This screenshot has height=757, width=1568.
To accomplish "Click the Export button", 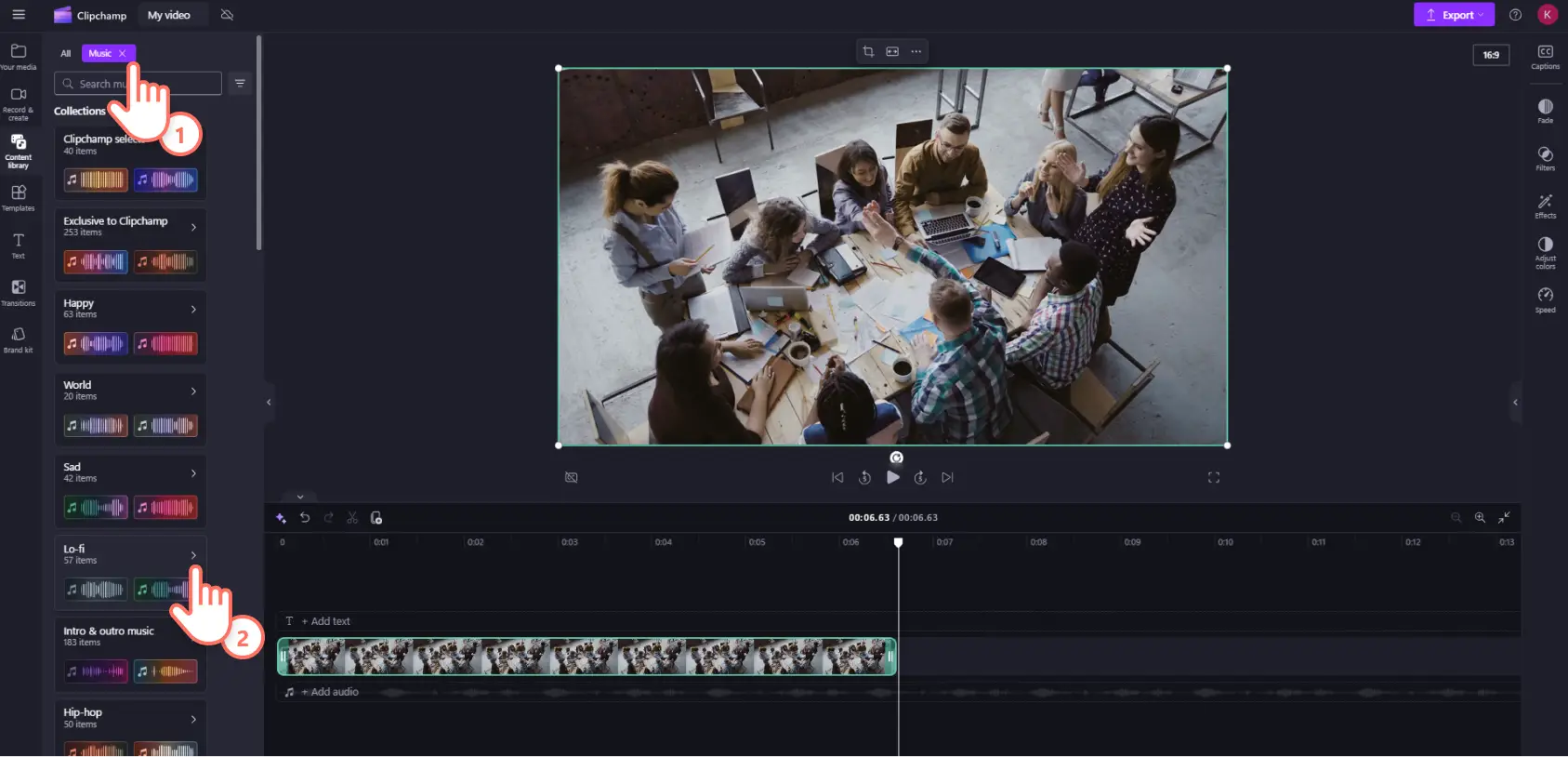I will (1454, 15).
